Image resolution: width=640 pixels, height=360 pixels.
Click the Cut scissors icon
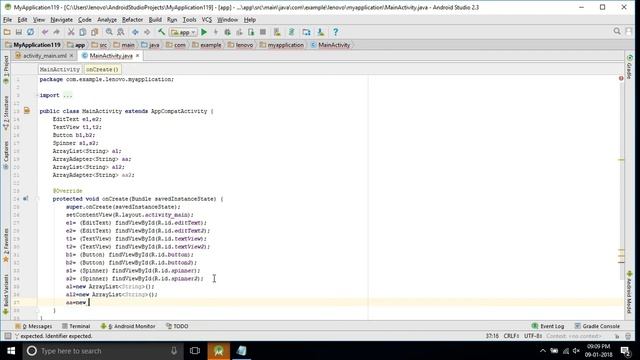(71, 32)
